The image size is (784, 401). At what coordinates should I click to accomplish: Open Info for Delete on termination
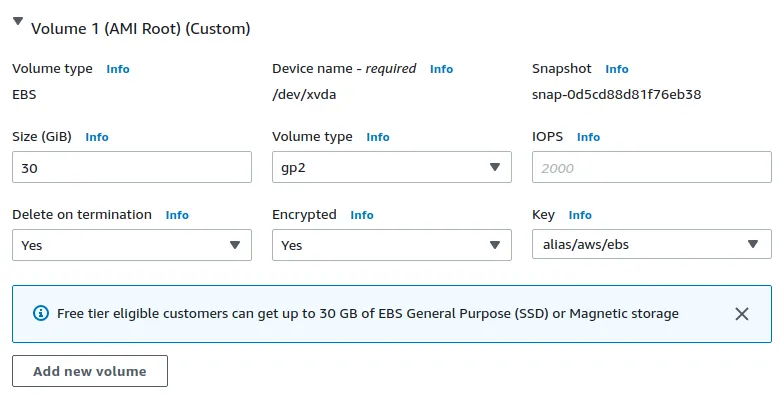(x=177, y=215)
